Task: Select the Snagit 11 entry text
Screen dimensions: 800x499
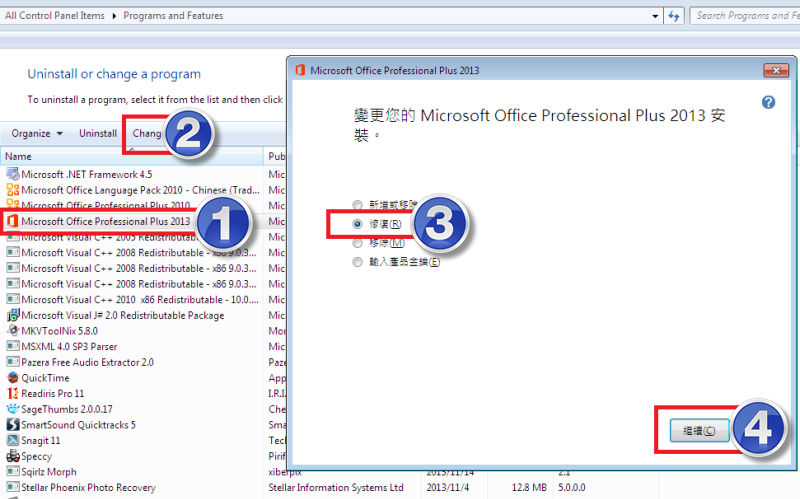Action: (40, 440)
